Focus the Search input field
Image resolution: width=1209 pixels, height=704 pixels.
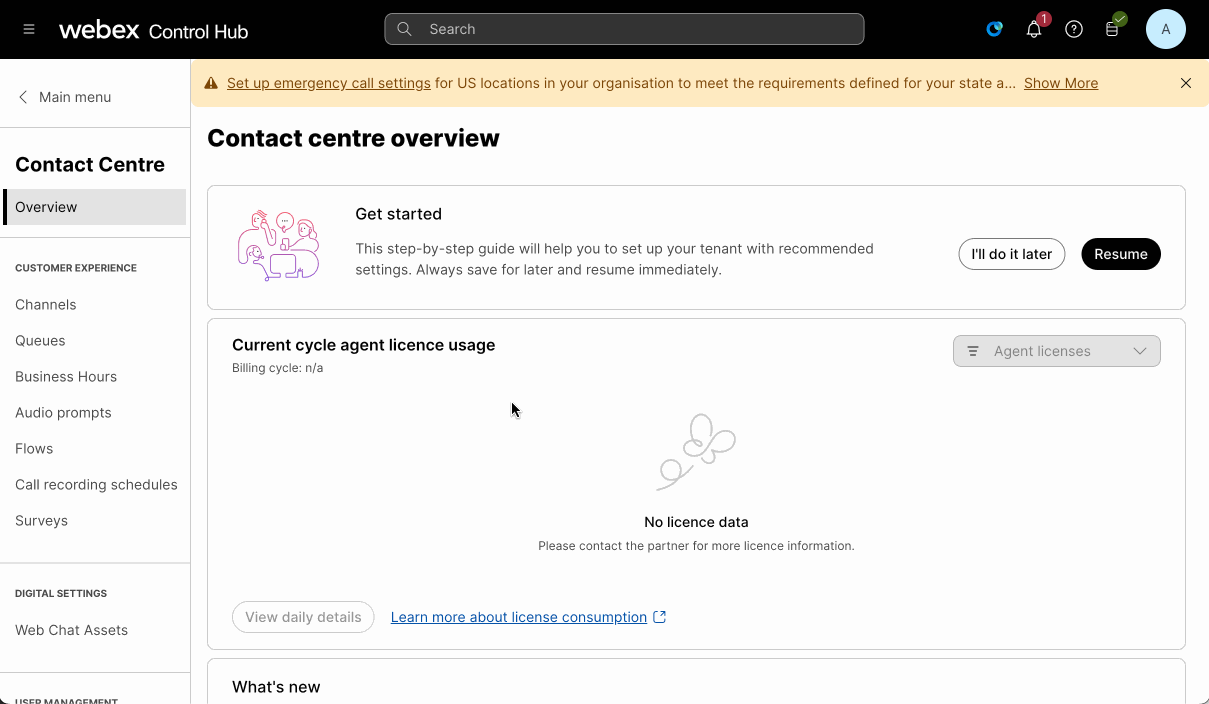click(624, 29)
